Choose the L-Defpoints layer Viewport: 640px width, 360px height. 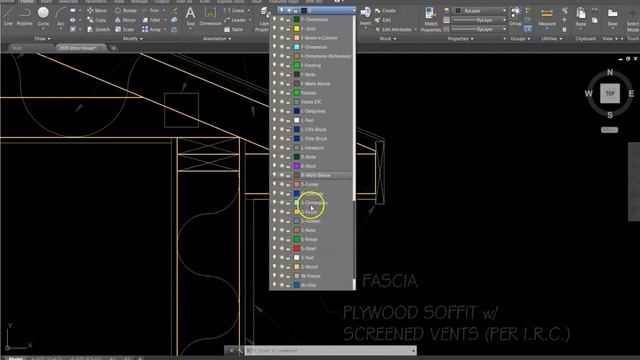pos(312,111)
